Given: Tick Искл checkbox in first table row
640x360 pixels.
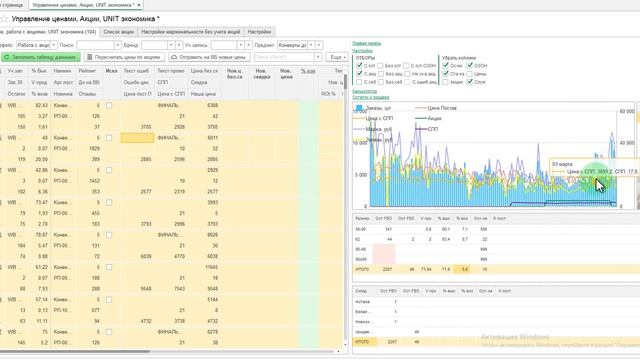Looking at the screenshot, I should point(109,105).
